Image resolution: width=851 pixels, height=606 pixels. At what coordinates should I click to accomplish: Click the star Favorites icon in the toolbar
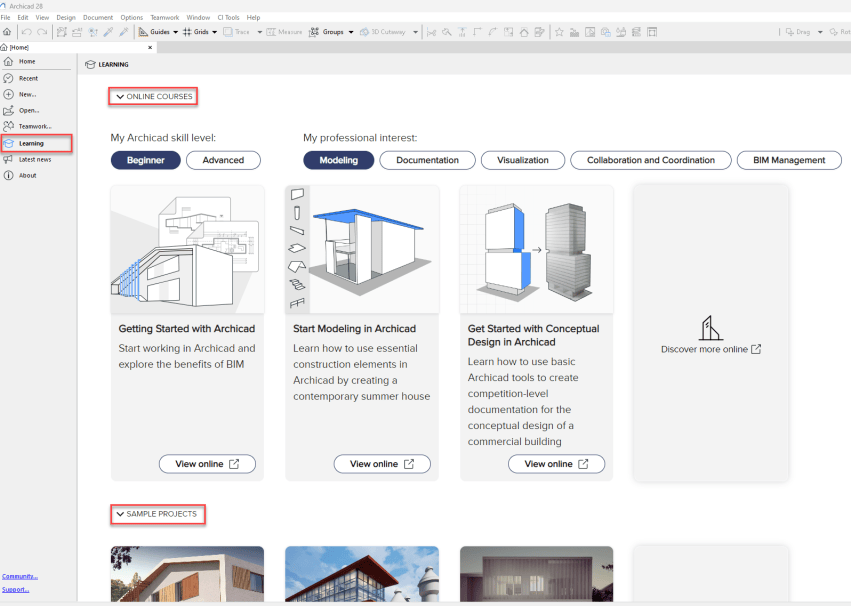(x=559, y=32)
